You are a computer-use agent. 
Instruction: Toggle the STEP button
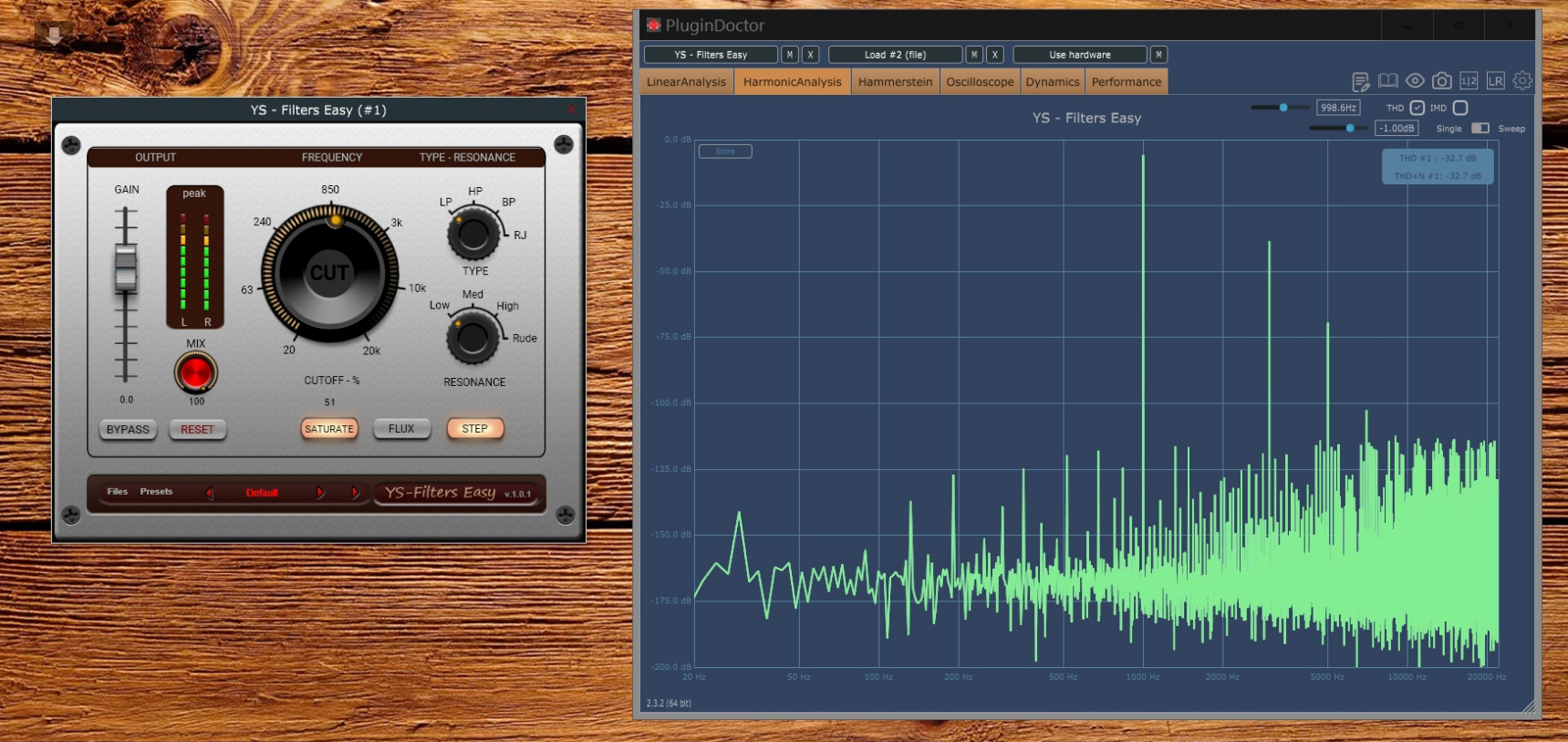point(475,429)
